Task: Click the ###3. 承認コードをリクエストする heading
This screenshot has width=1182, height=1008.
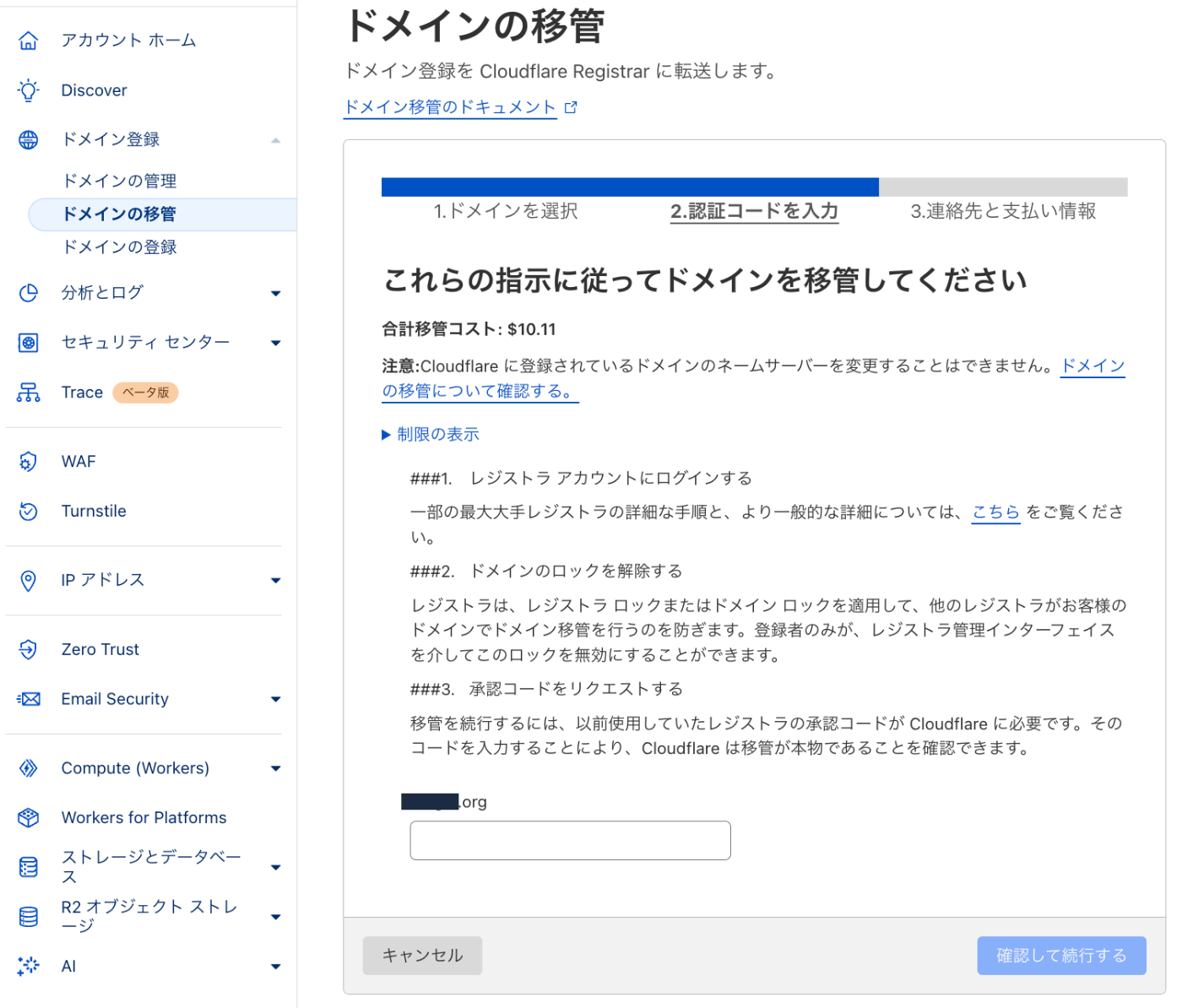Action: [x=546, y=690]
